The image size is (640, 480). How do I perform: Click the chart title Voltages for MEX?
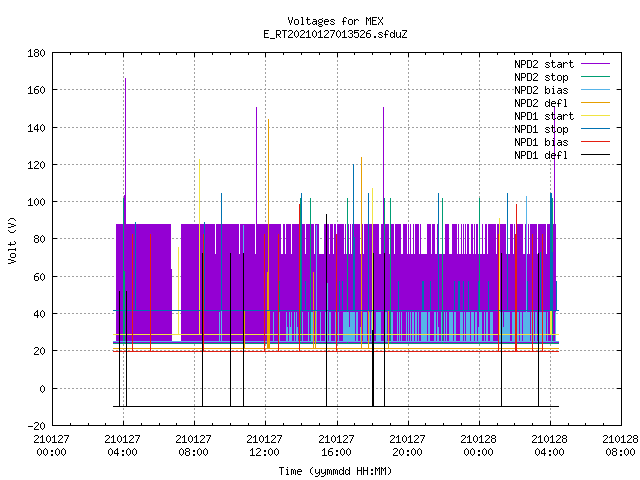click(335, 21)
